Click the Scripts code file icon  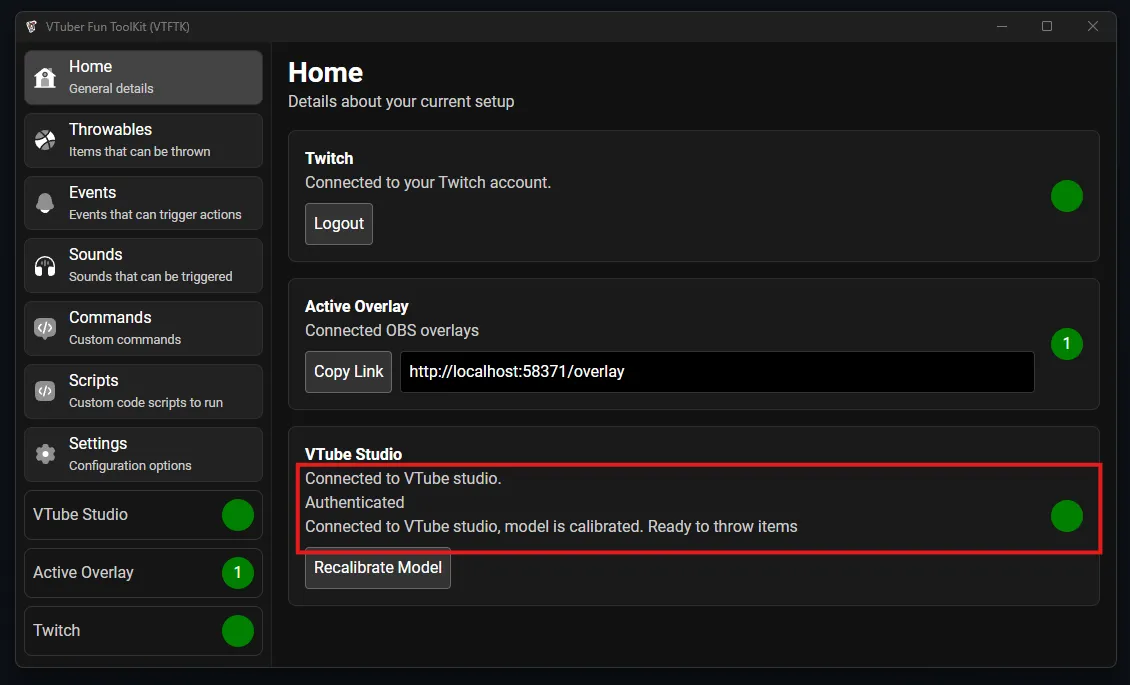click(45, 391)
